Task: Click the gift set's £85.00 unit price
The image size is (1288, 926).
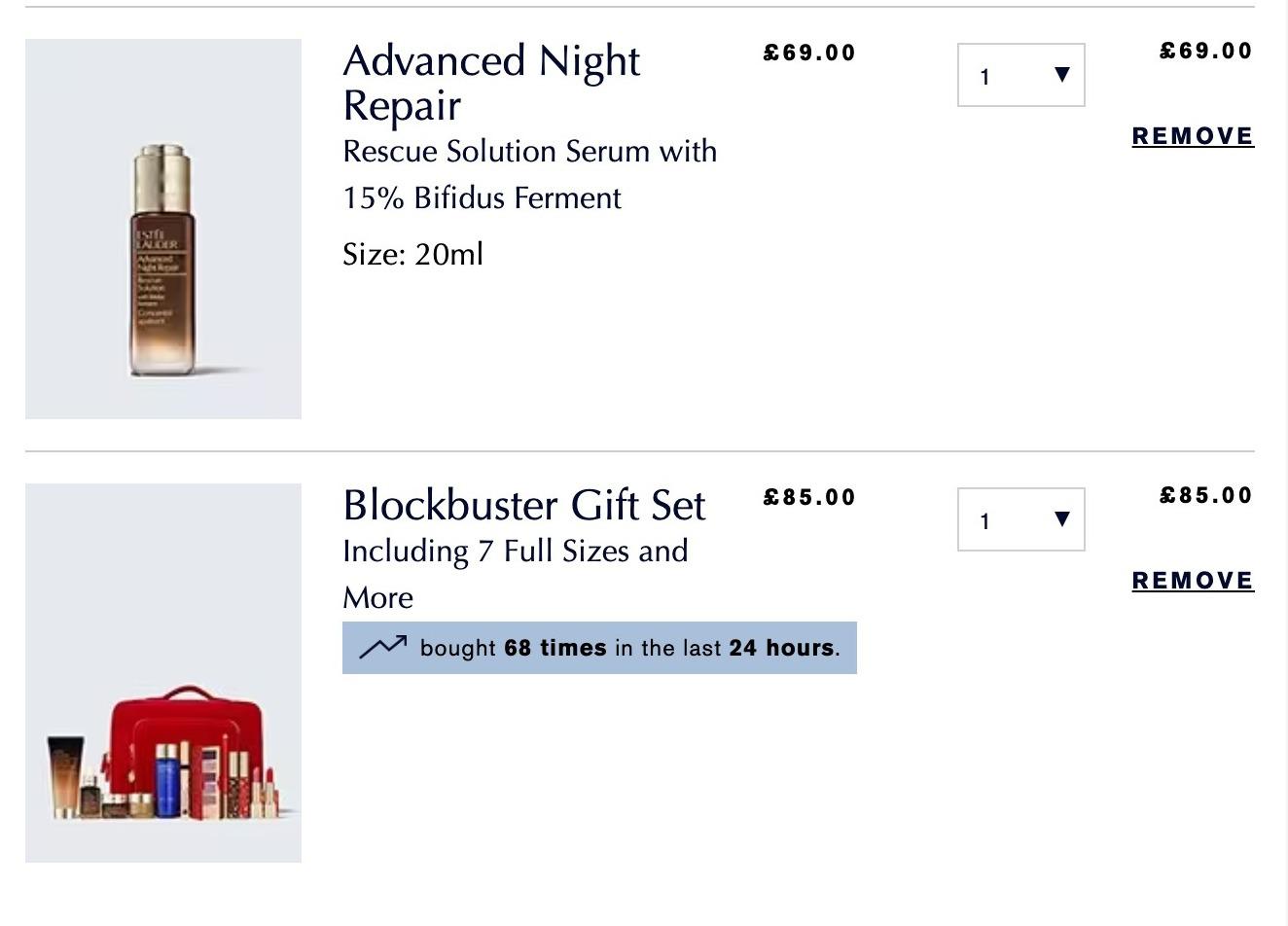Action: 809,497
